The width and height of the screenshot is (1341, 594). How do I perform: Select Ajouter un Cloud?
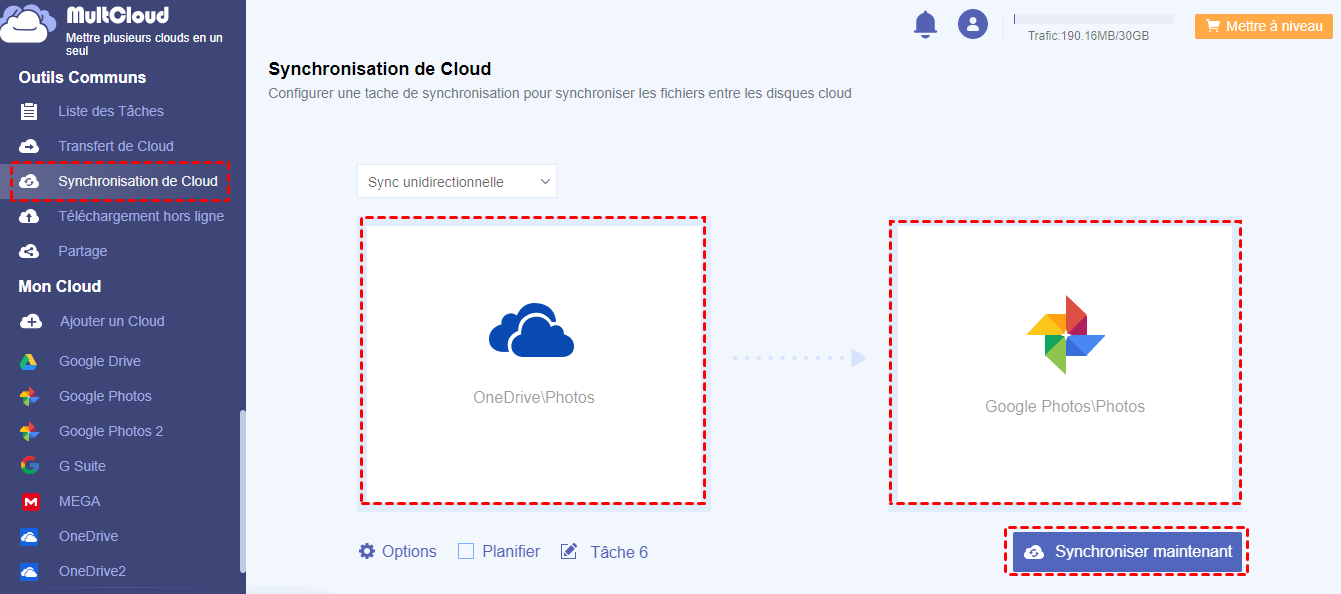click(112, 321)
